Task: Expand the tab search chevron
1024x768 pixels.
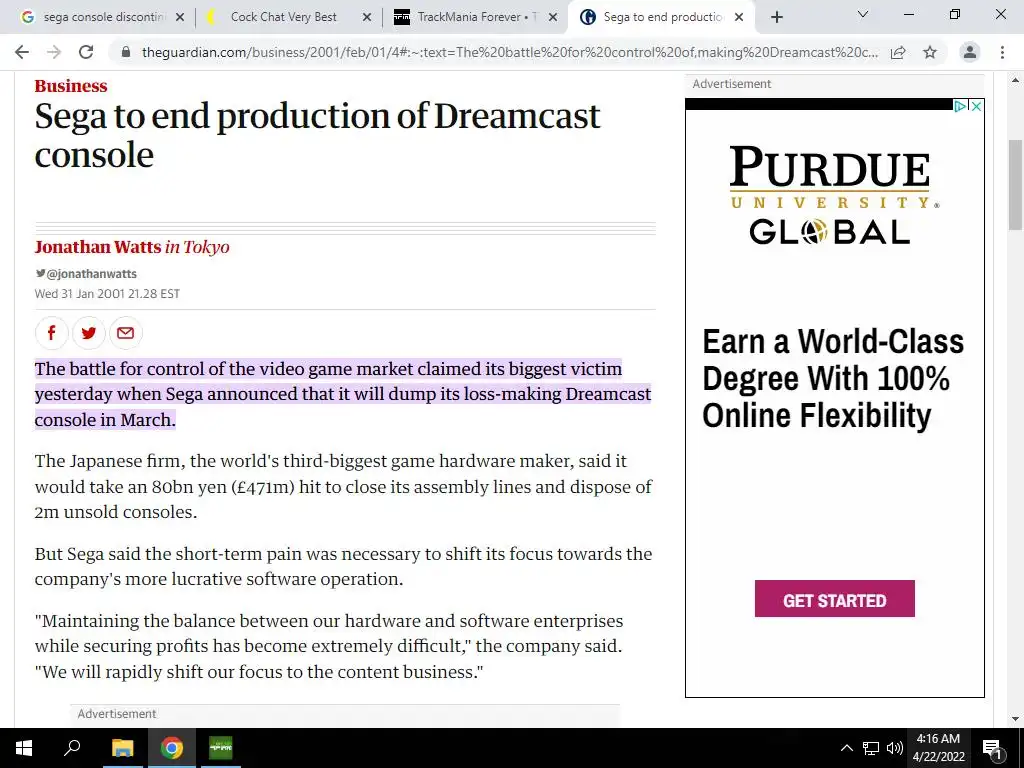Action: click(863, 14)
